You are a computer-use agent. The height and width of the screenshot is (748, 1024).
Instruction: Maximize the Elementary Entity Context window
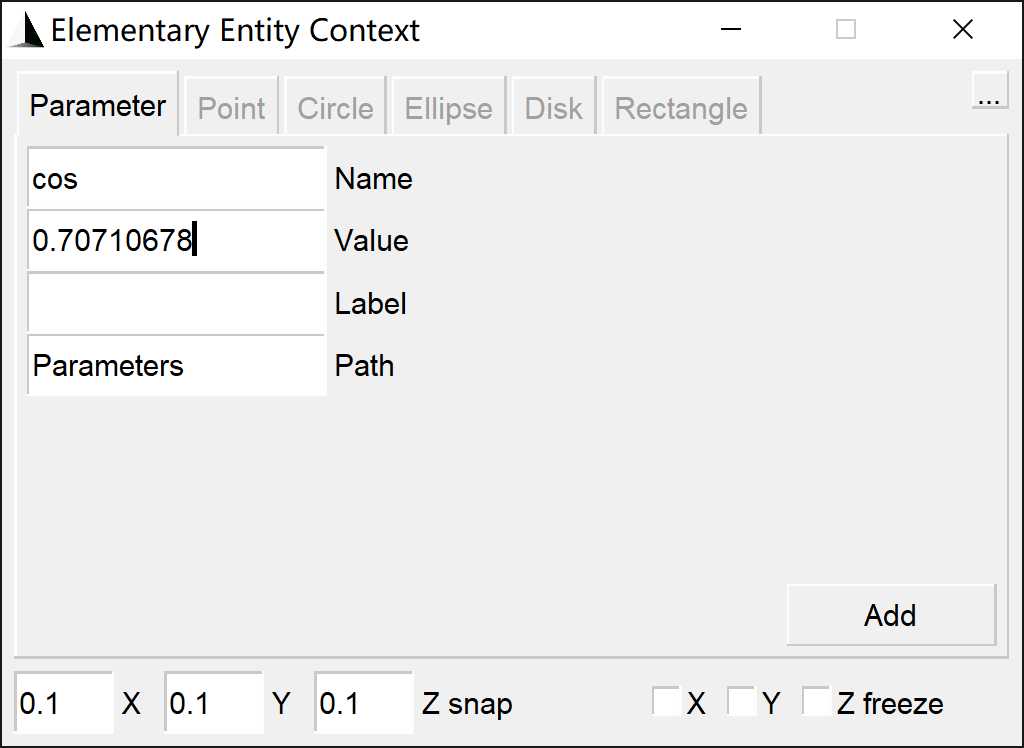pos(846,30)
